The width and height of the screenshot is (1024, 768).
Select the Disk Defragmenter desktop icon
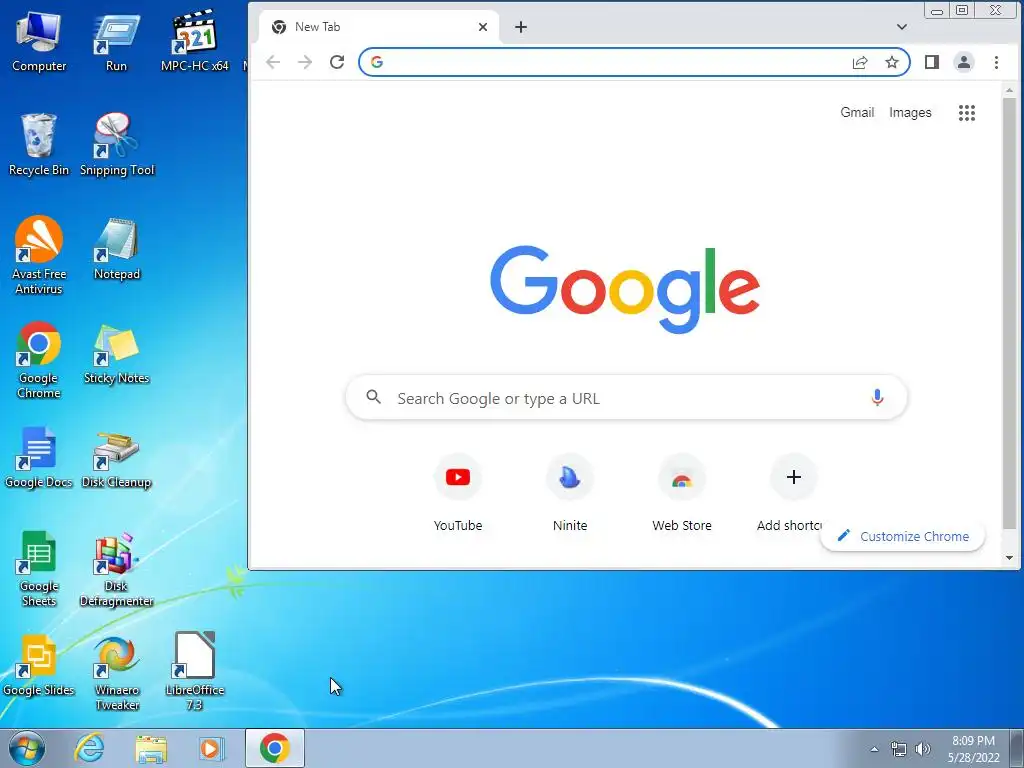point(116,569)
